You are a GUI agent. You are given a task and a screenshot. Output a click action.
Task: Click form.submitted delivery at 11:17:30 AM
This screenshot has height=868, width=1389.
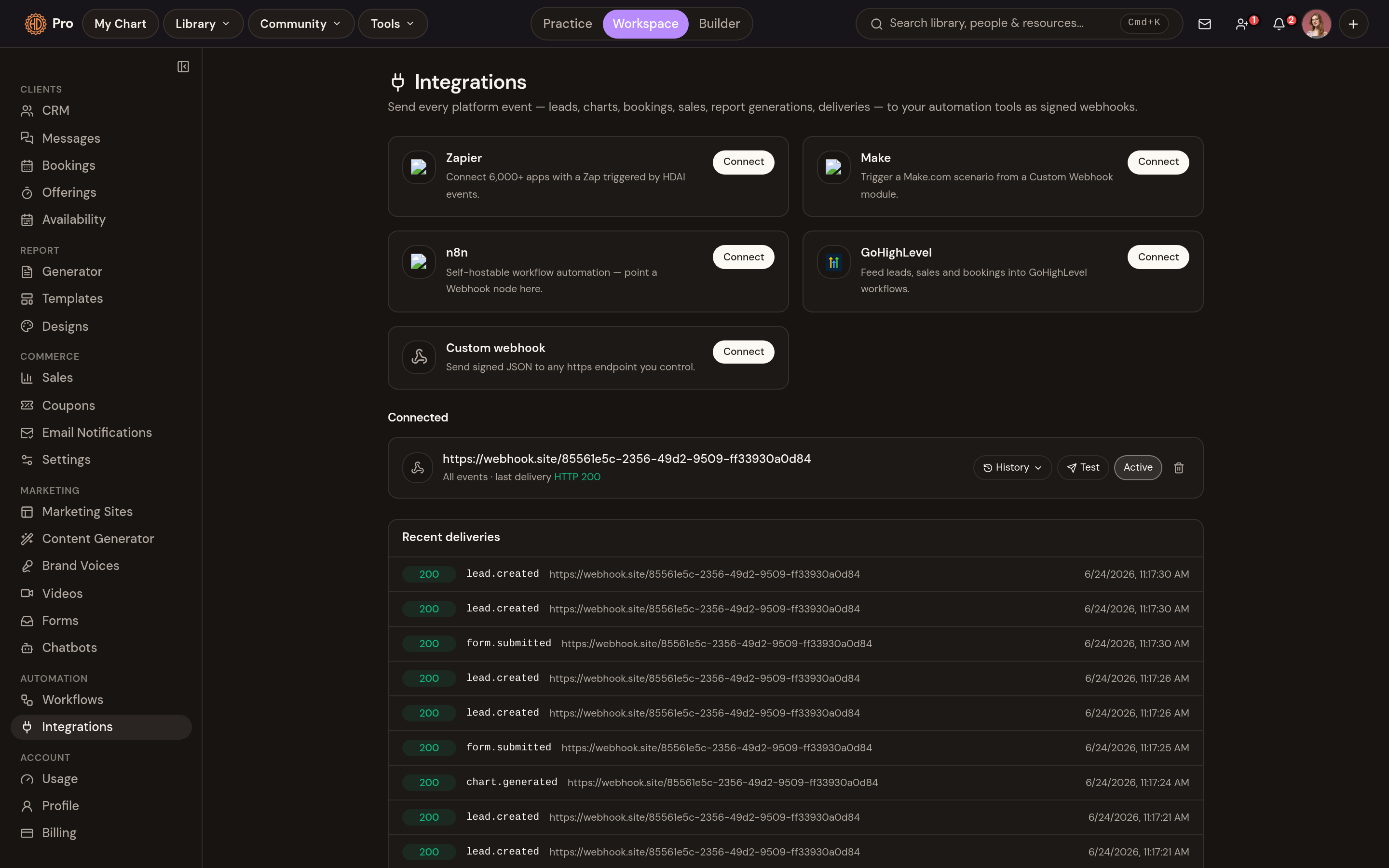pyautogui.click(x=795, y=644)
